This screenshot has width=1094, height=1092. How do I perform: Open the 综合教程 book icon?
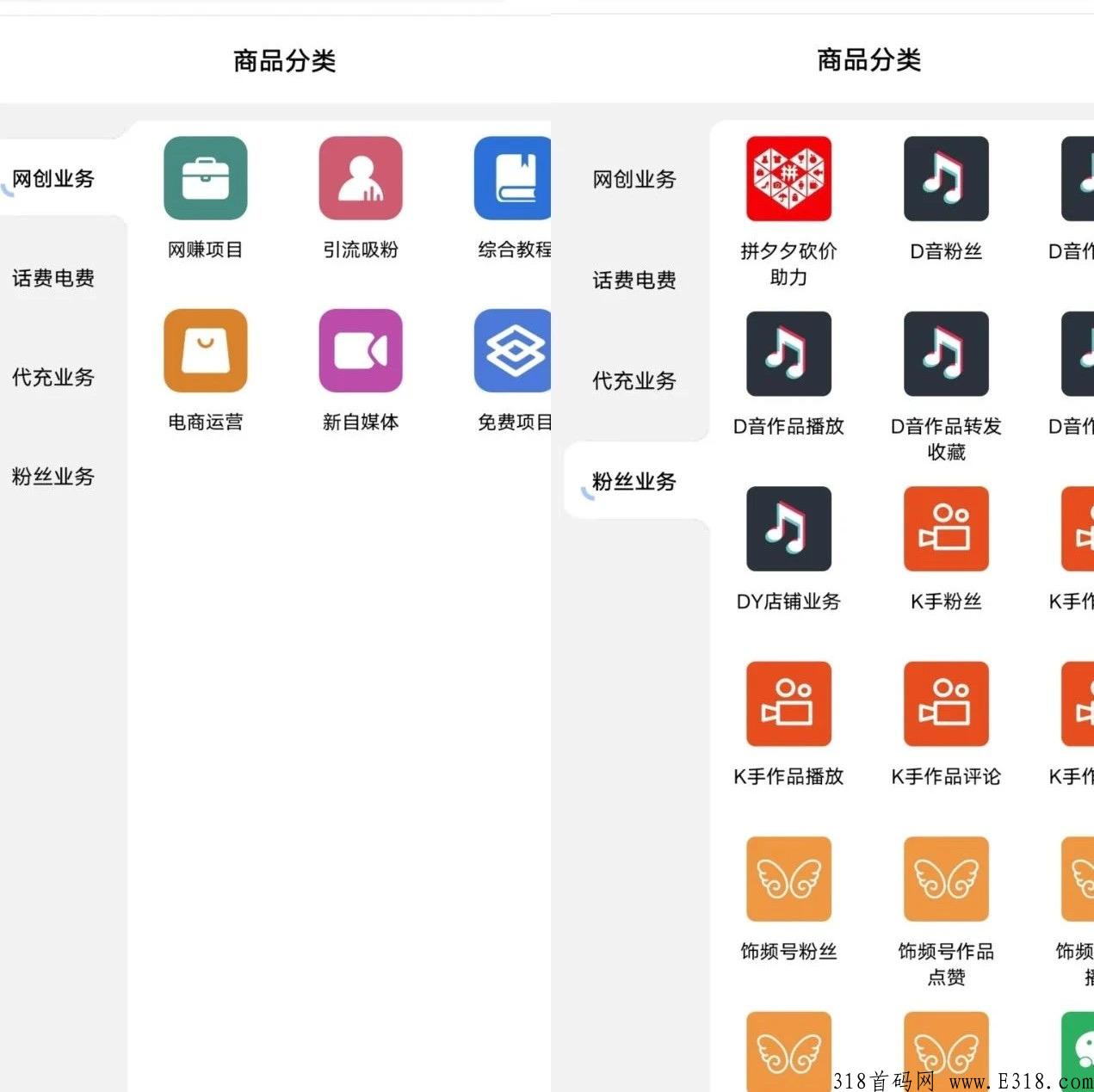click(512, 178)
